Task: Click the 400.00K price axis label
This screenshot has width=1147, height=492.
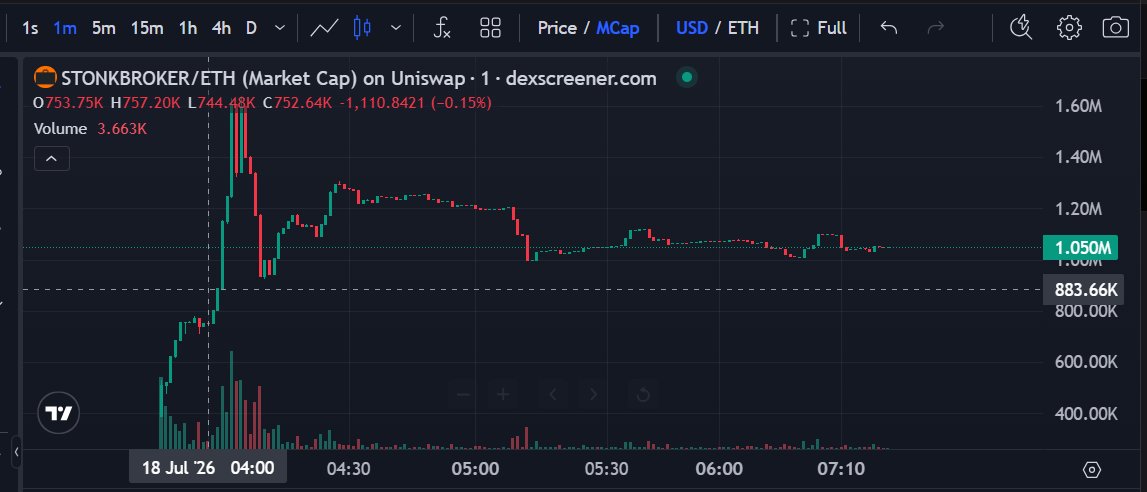Action: [x=1086, y=414]
